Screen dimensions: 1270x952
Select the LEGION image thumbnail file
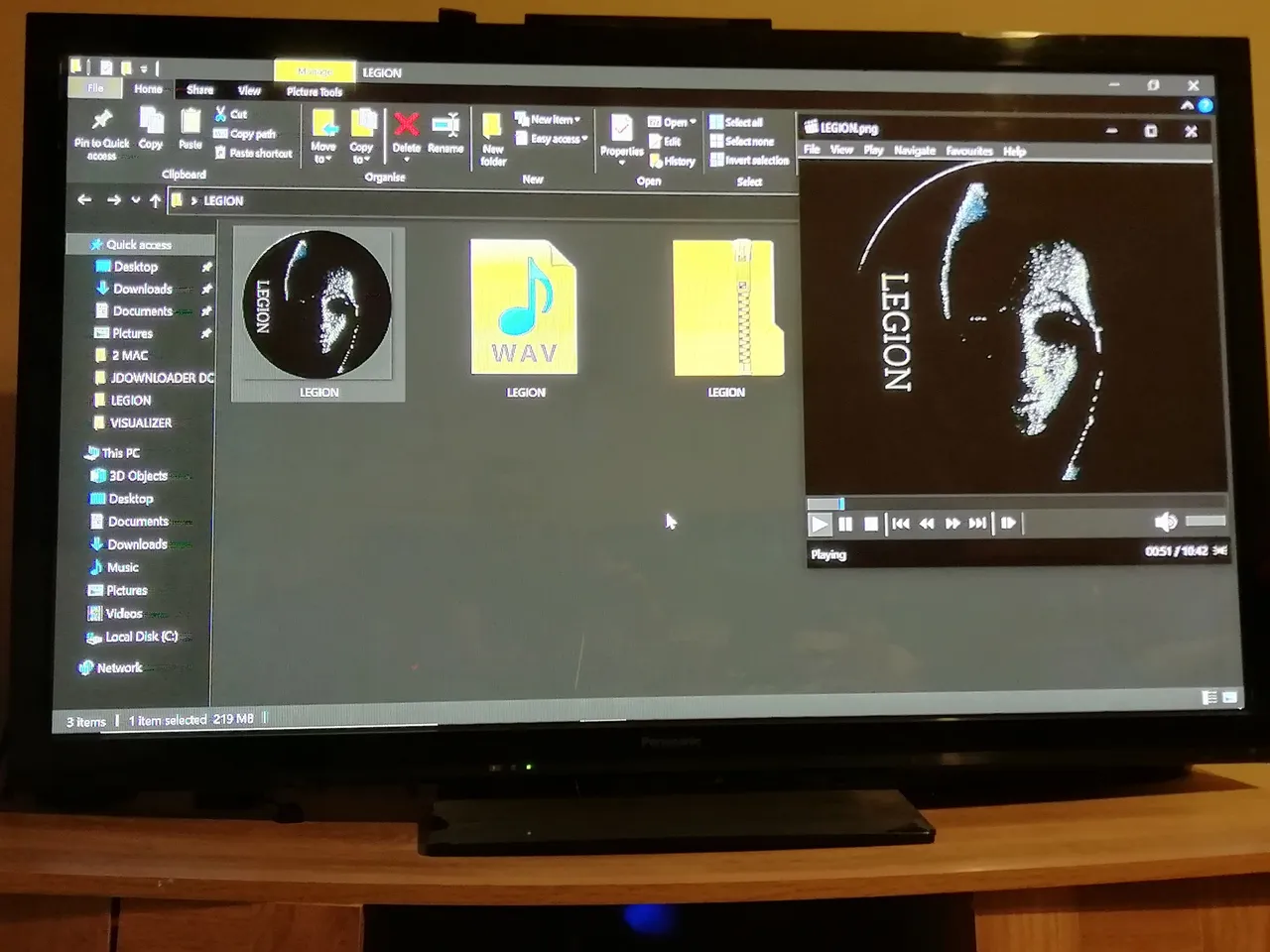(318, 313)
